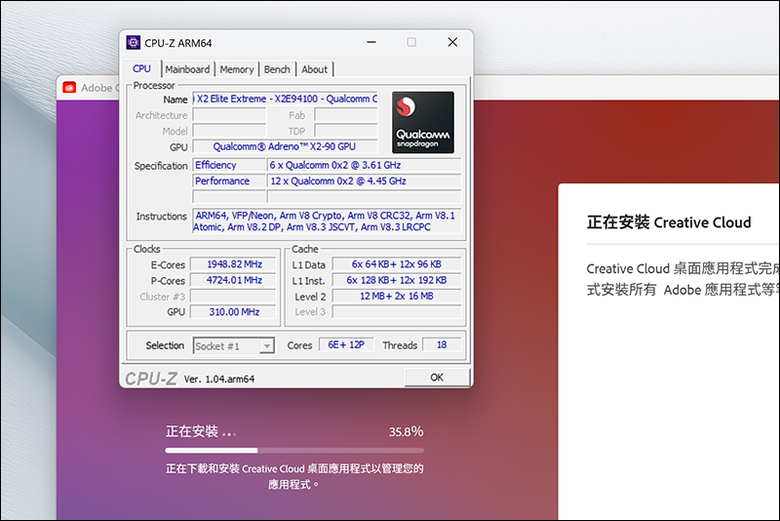Select the Bench tab
The height and width of the screenshot is (521, 780).
(277, 70)
